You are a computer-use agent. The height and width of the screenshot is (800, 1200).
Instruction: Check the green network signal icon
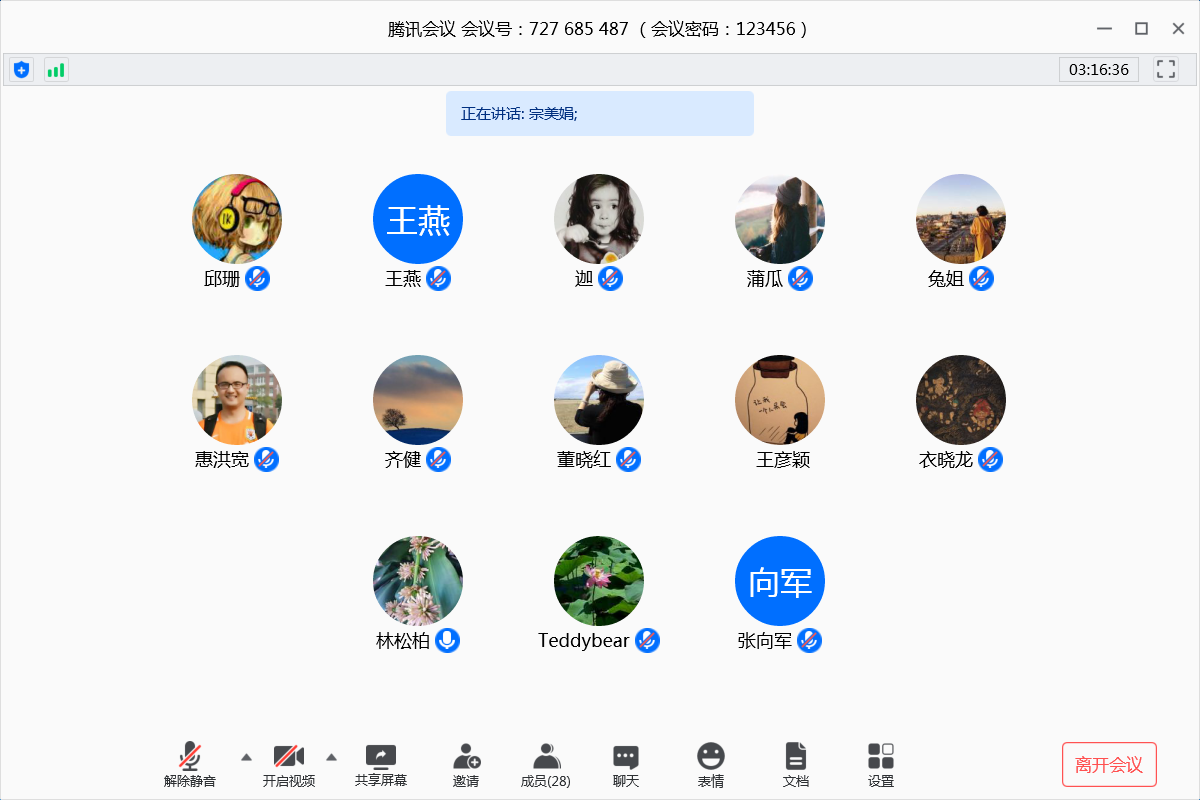pos(56,70)
